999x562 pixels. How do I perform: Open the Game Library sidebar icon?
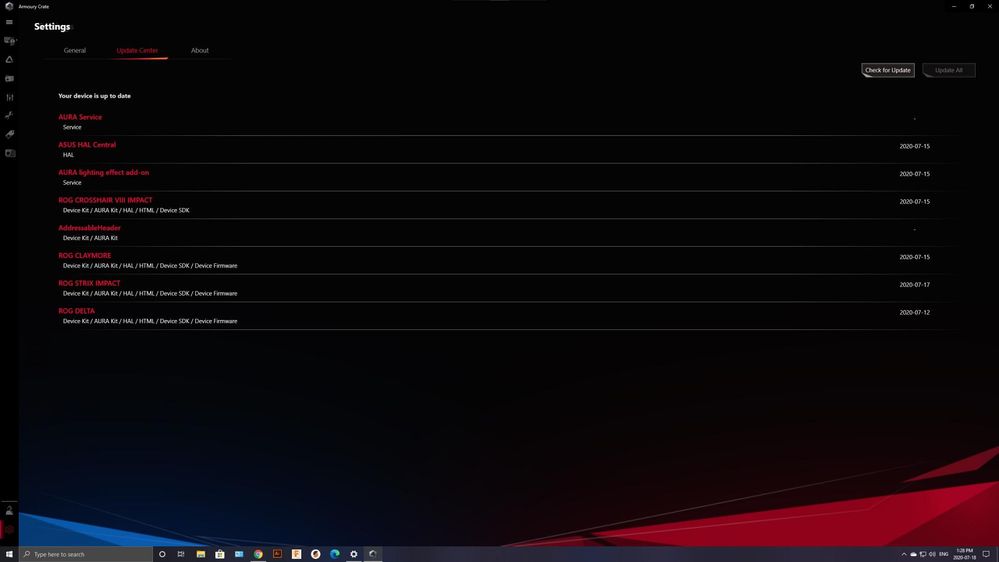tap(9, 78)
